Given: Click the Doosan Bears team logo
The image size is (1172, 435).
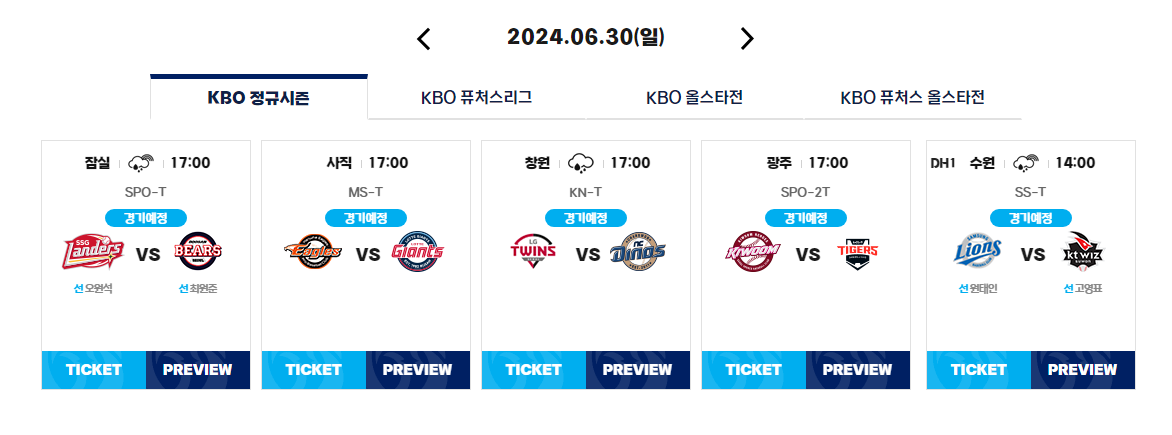Looking at the screenshot, I should (197, 252).
